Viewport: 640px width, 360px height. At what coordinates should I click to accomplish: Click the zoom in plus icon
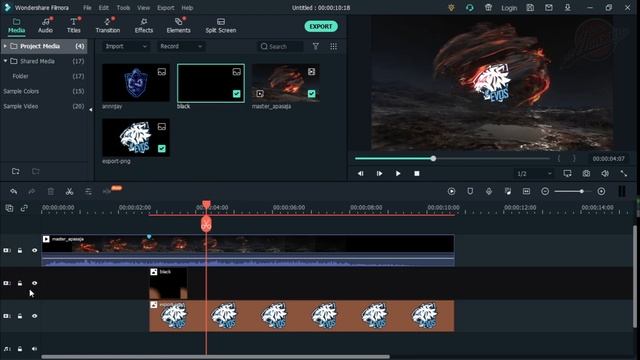coord(601,191)
